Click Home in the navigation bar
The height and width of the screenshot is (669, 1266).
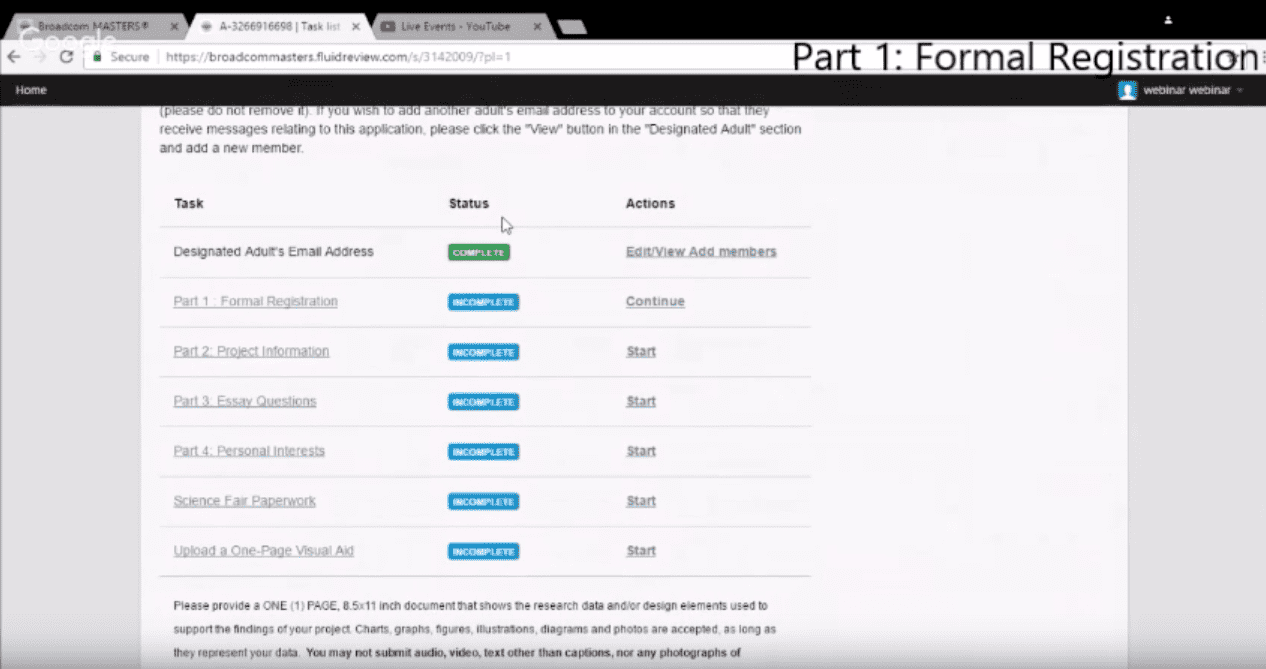pyautogui.click(x=31, y=90)
